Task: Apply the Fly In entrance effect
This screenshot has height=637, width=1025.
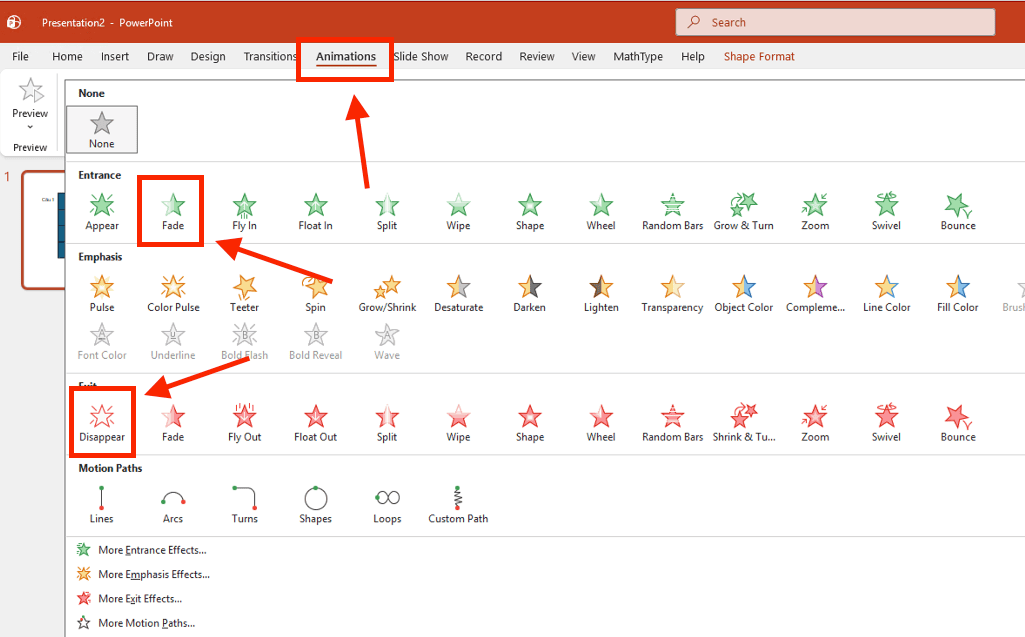Action: [244, 212]
